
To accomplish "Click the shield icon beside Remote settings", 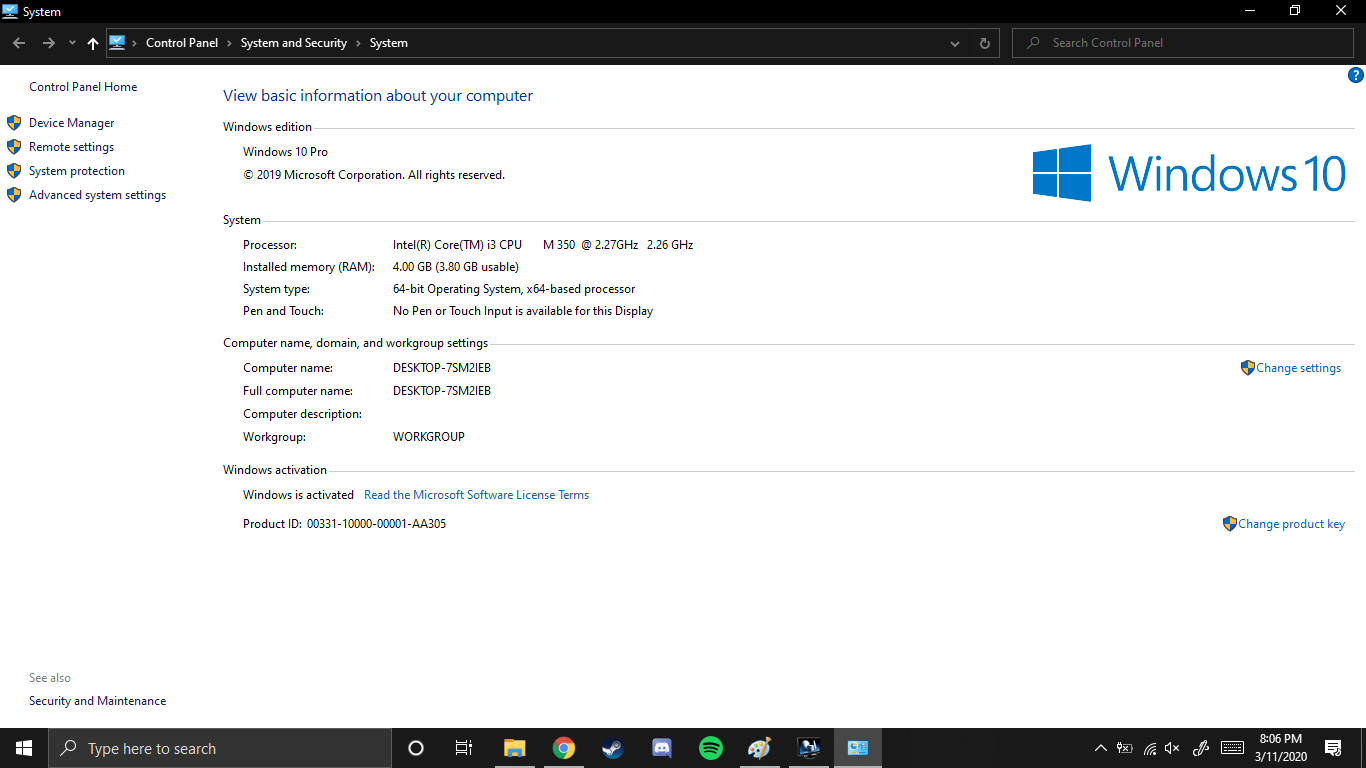I will (x=14, y=147).
